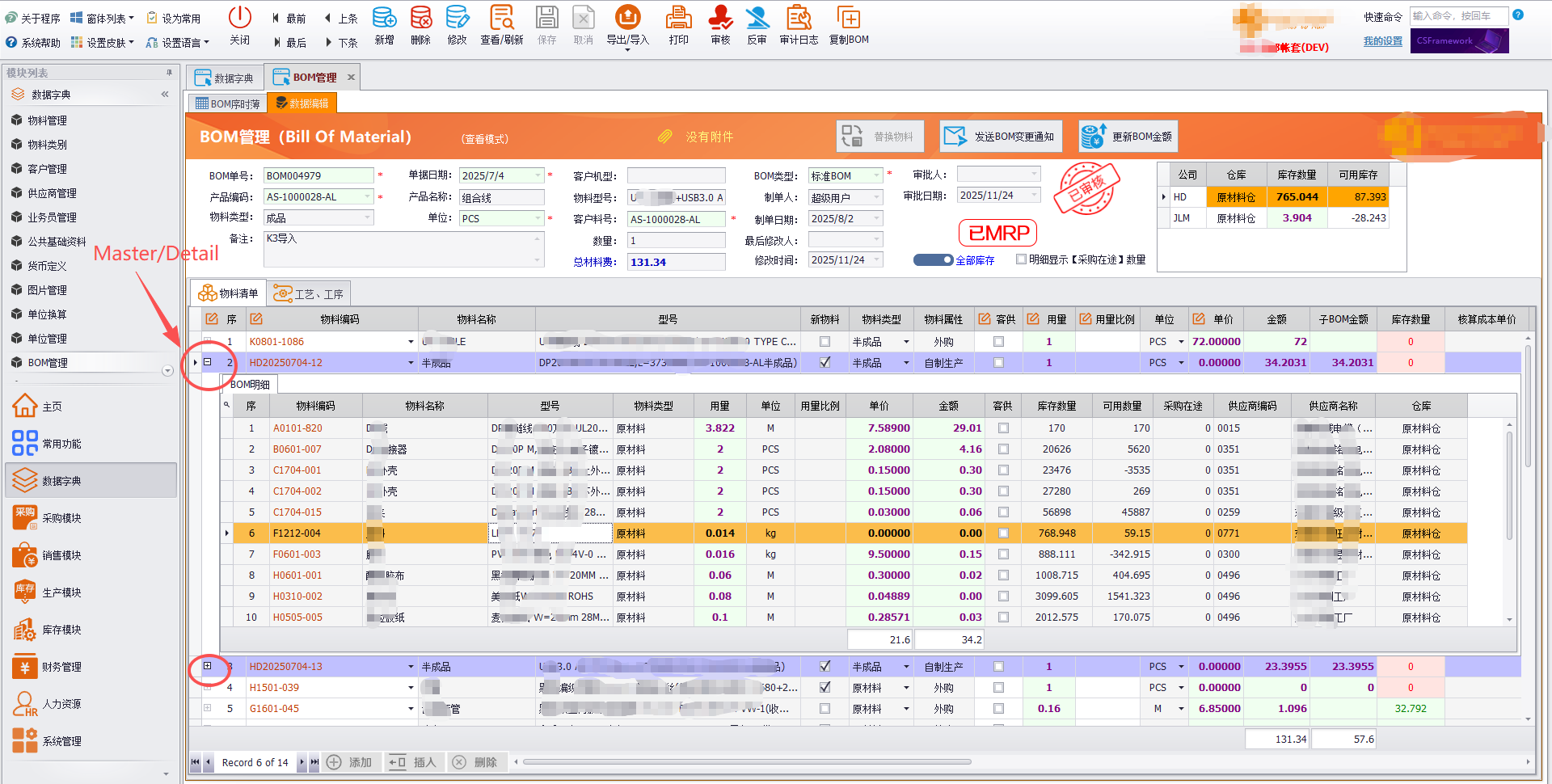Toggle the 全部库存 switch
Viewport: 1552px width, 784px height.
934,259
